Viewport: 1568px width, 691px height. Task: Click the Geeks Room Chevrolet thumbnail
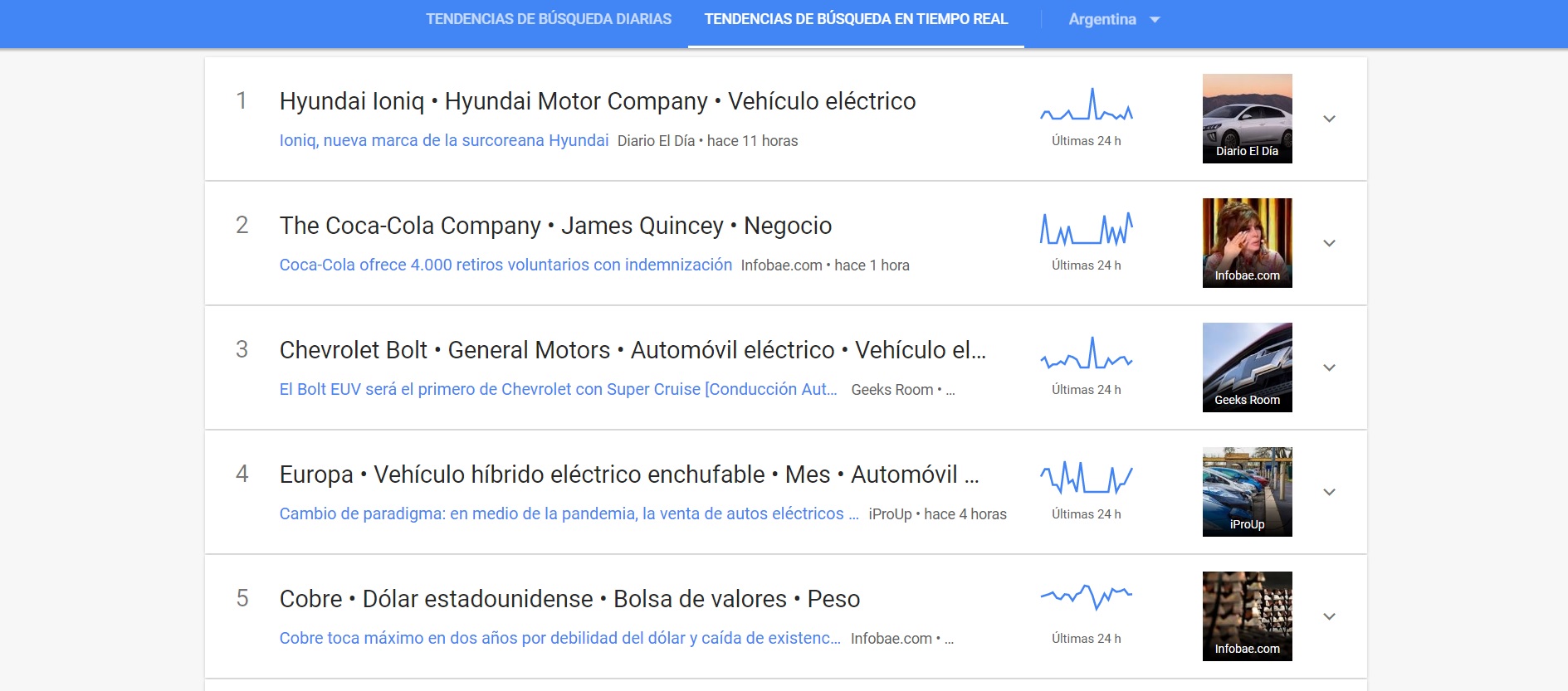[1247, 367]
